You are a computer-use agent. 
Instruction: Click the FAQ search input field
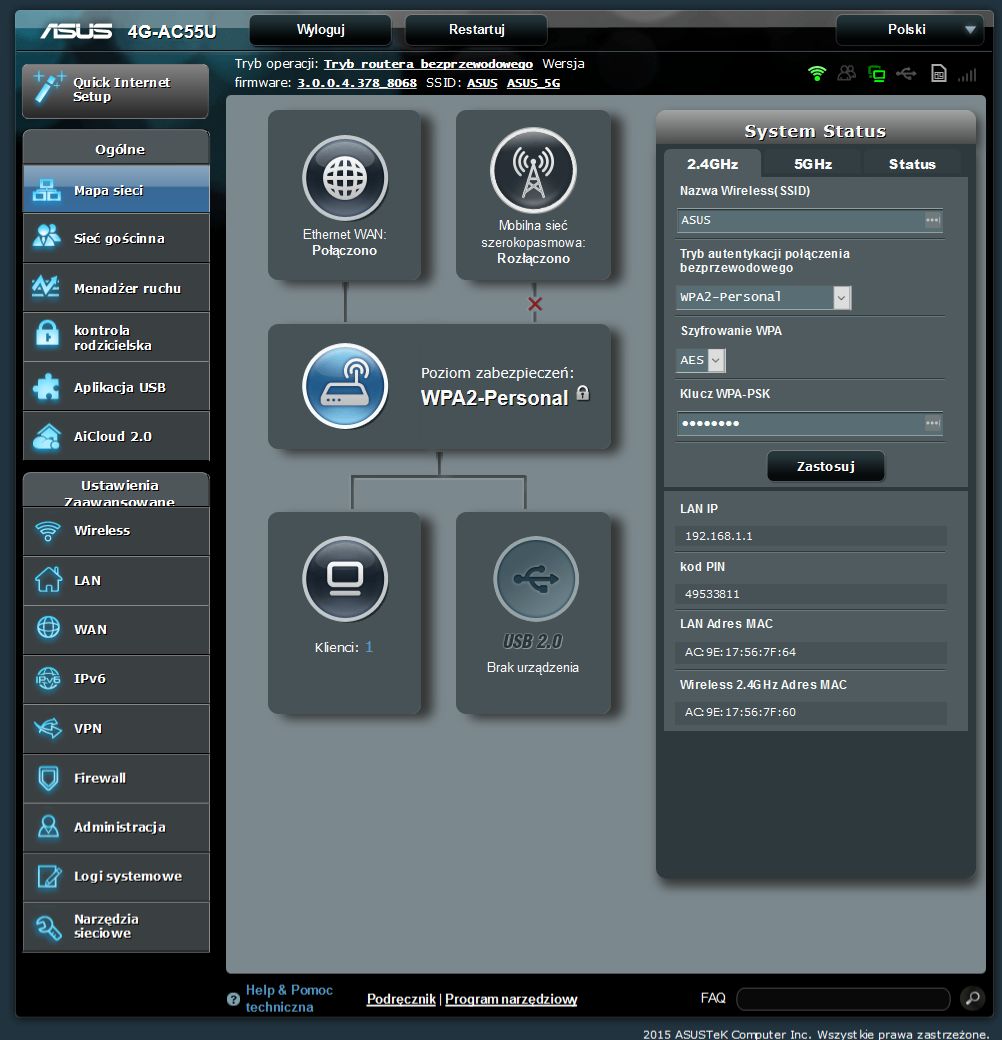[x=843, y=998]
